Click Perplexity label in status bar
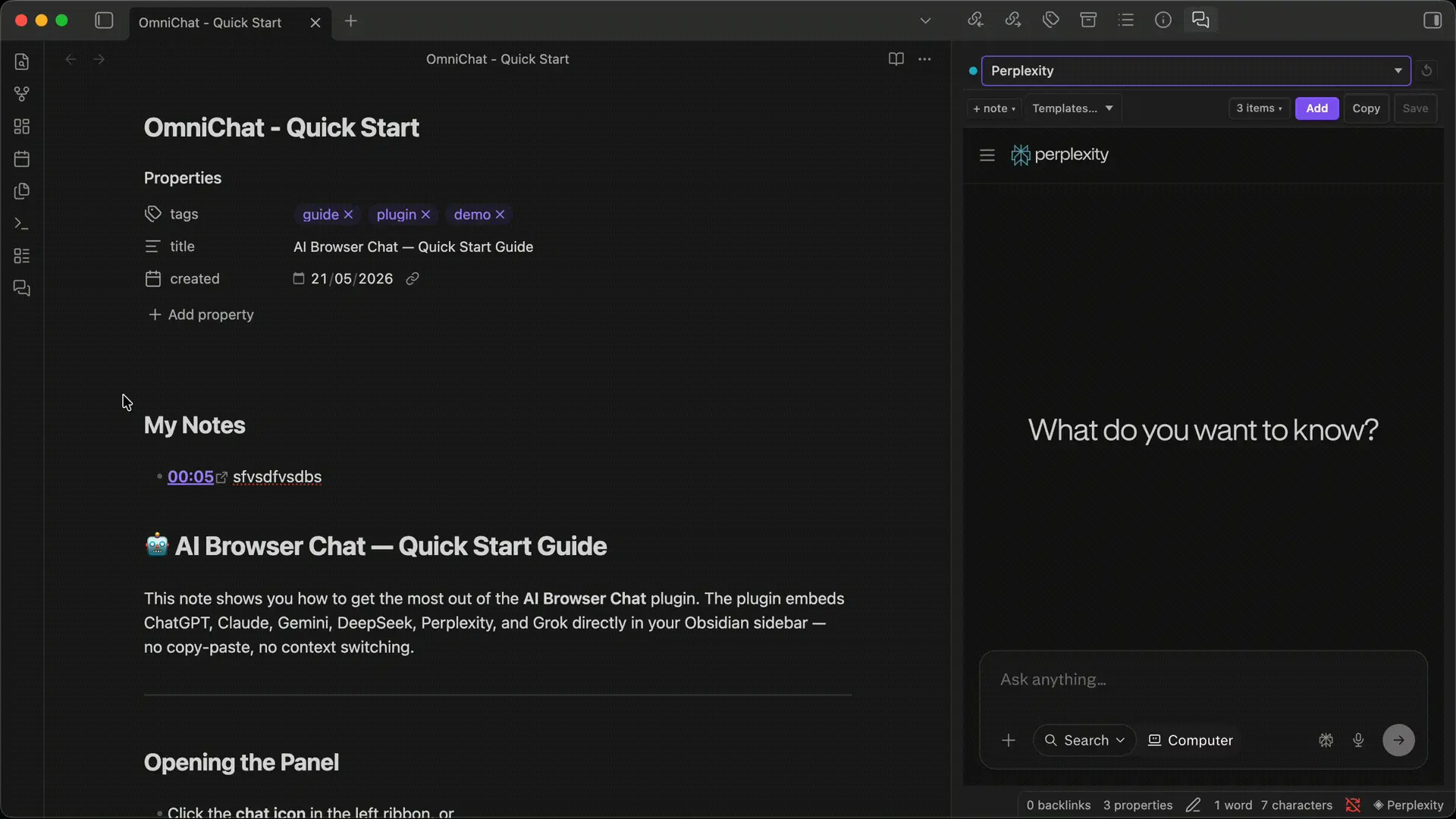The height and width of the screenshot is (819, 1456). pos(1408,805)
